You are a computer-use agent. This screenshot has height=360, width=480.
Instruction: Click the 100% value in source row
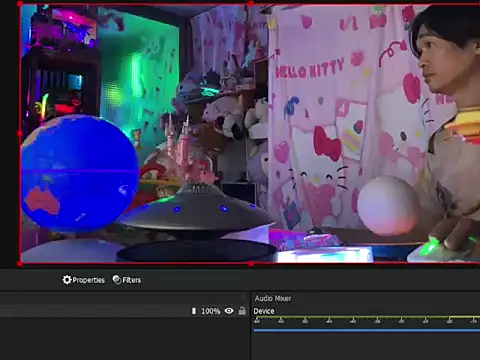coord(211,311)
